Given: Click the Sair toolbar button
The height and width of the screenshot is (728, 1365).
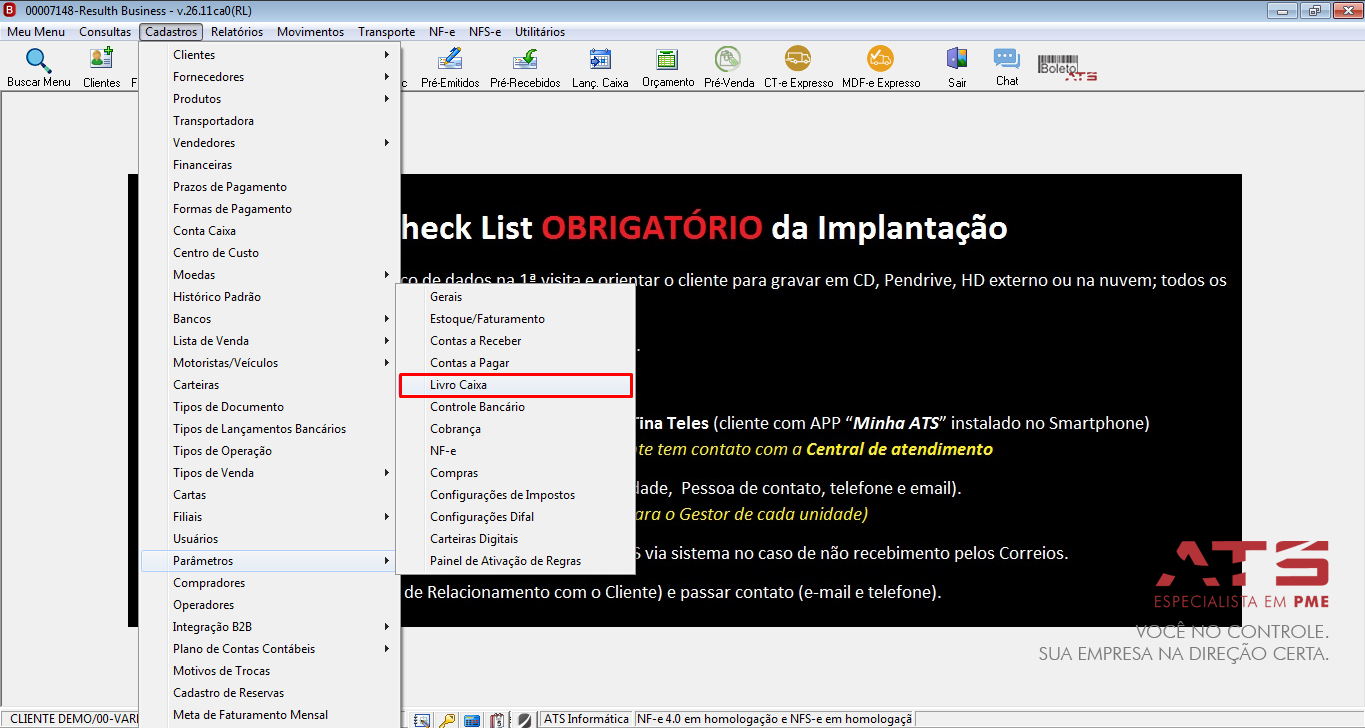Looking at the screenshot, I should (x=957, y=67).
